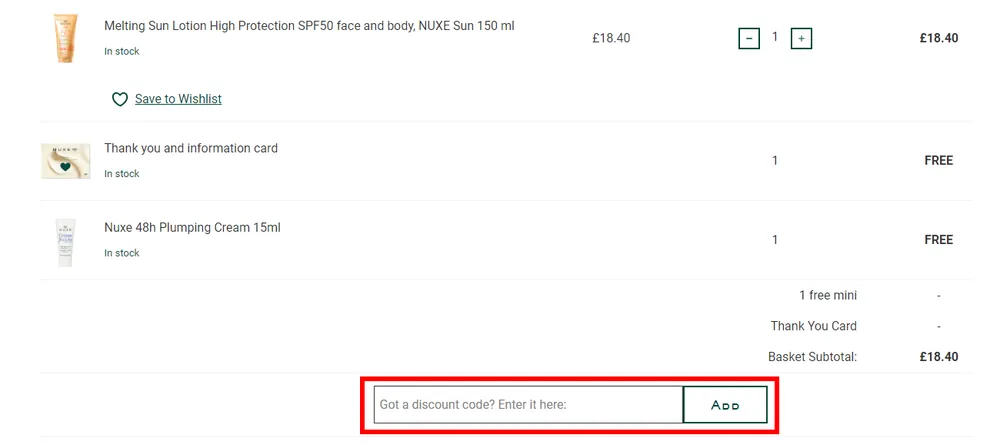The height and width of the screenshot is (445, 1000).
Task: Open Thank you card thumbnail image
Action: point(66,161)
